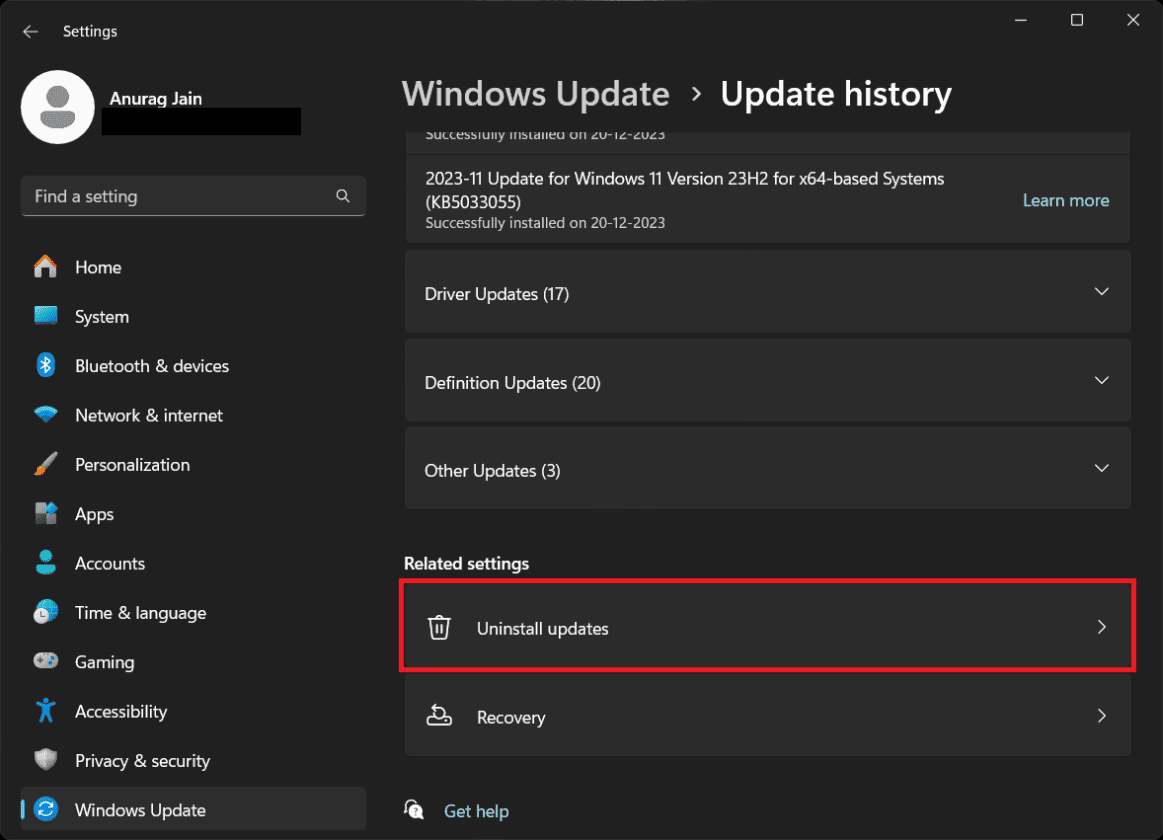The height and width of the screenshot is (840, 1163).
Task: Select the Home icon in the sidebar
Action: coord(45,267)
